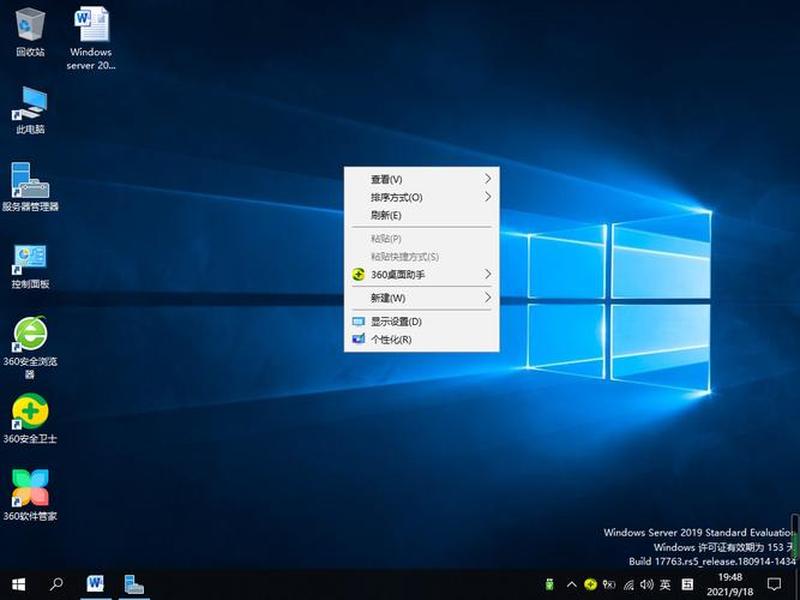The width and height of the screenshot is (800, 600).
Task: Switch input language via 英 indicator
Action: pyautogui.click(x=665, y=584)
